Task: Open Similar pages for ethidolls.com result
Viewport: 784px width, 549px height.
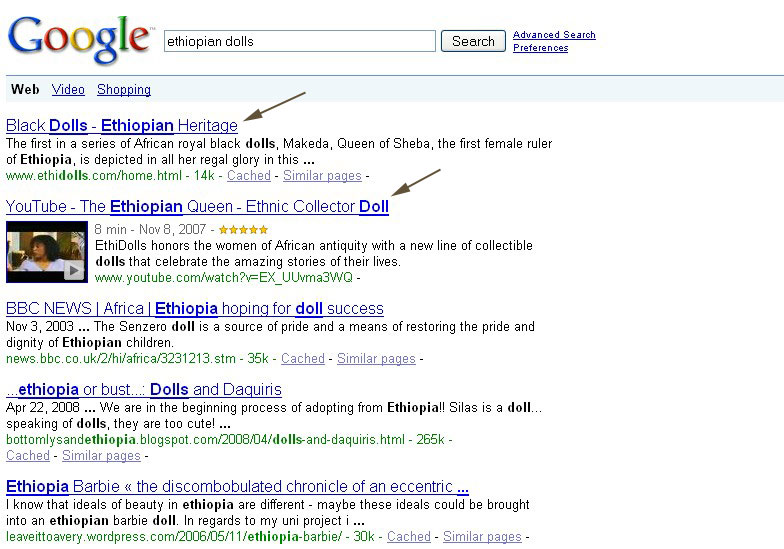Action: (x=322, y=176)
